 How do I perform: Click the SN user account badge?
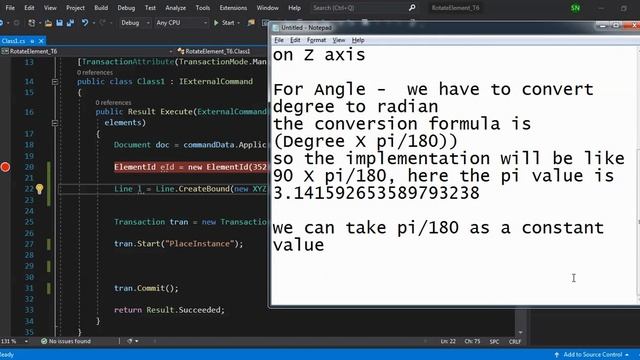click(x=576, y=8)
